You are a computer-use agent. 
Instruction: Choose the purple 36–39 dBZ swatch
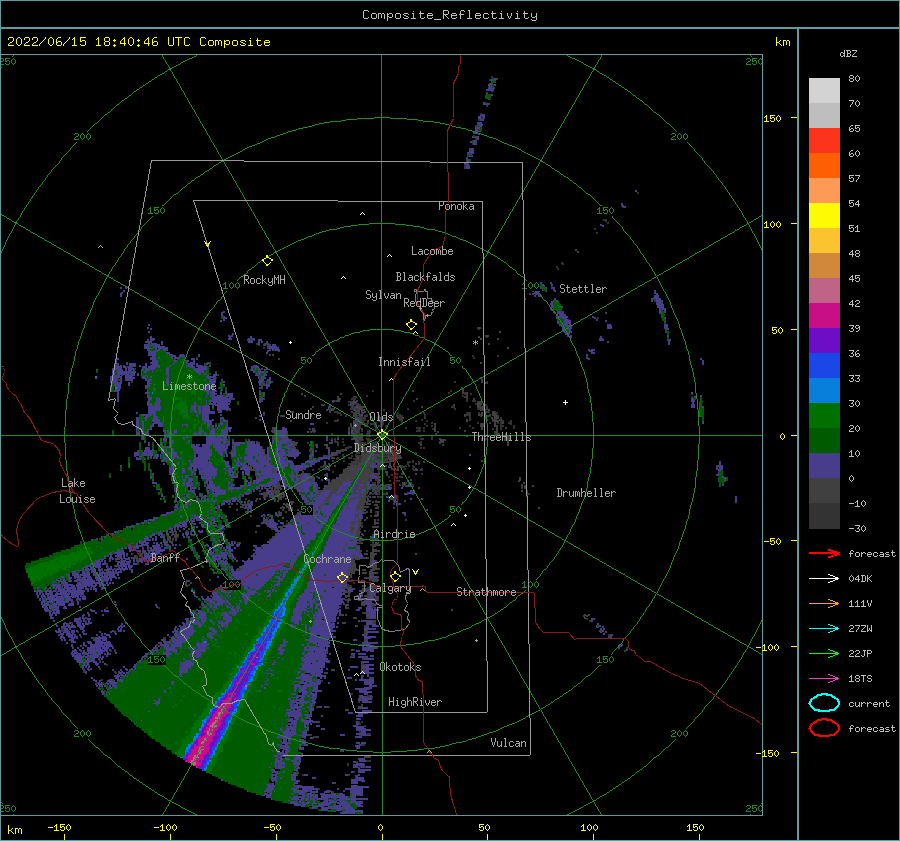coord(824,340)
